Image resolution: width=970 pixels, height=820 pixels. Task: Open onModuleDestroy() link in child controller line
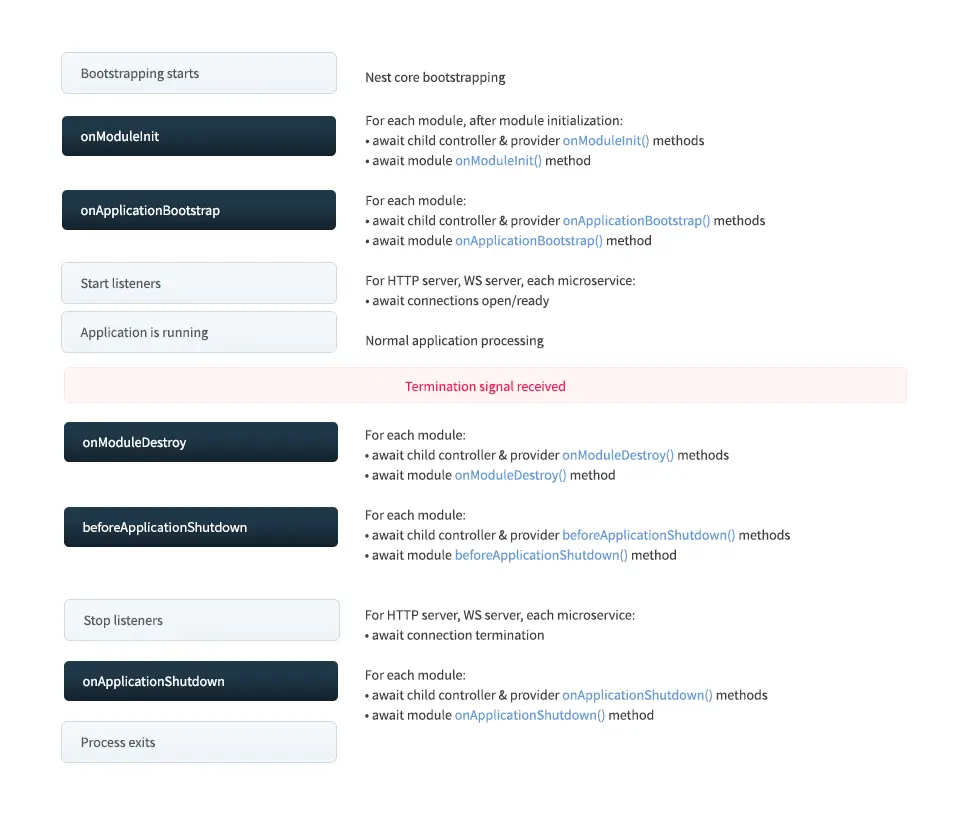618,455
